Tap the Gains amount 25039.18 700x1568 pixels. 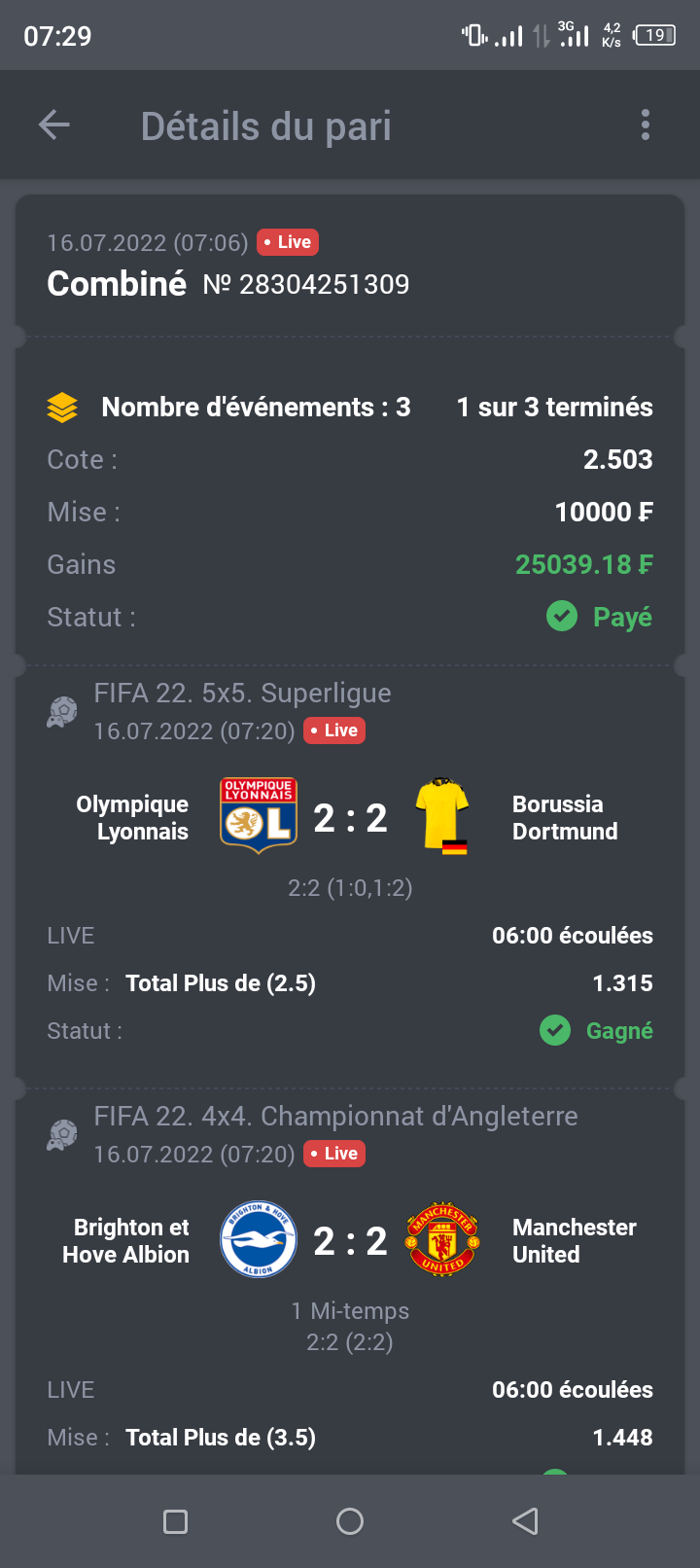583,564
